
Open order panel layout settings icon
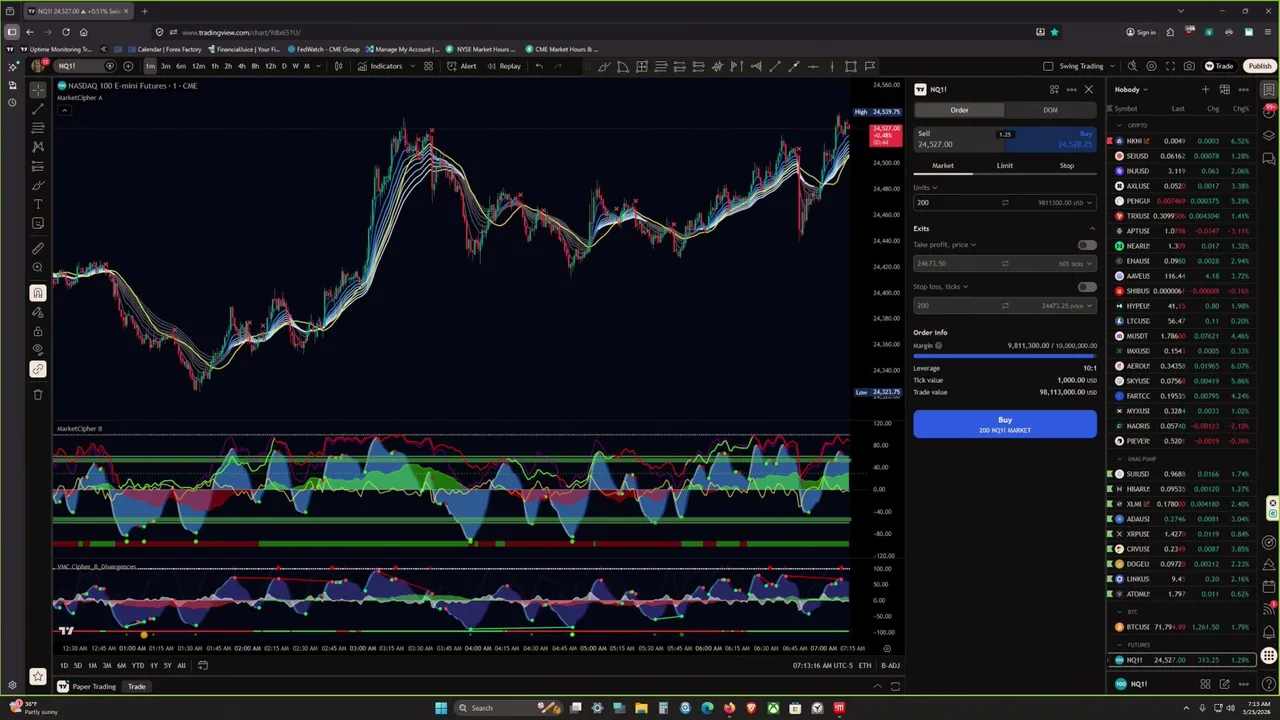1054,89
